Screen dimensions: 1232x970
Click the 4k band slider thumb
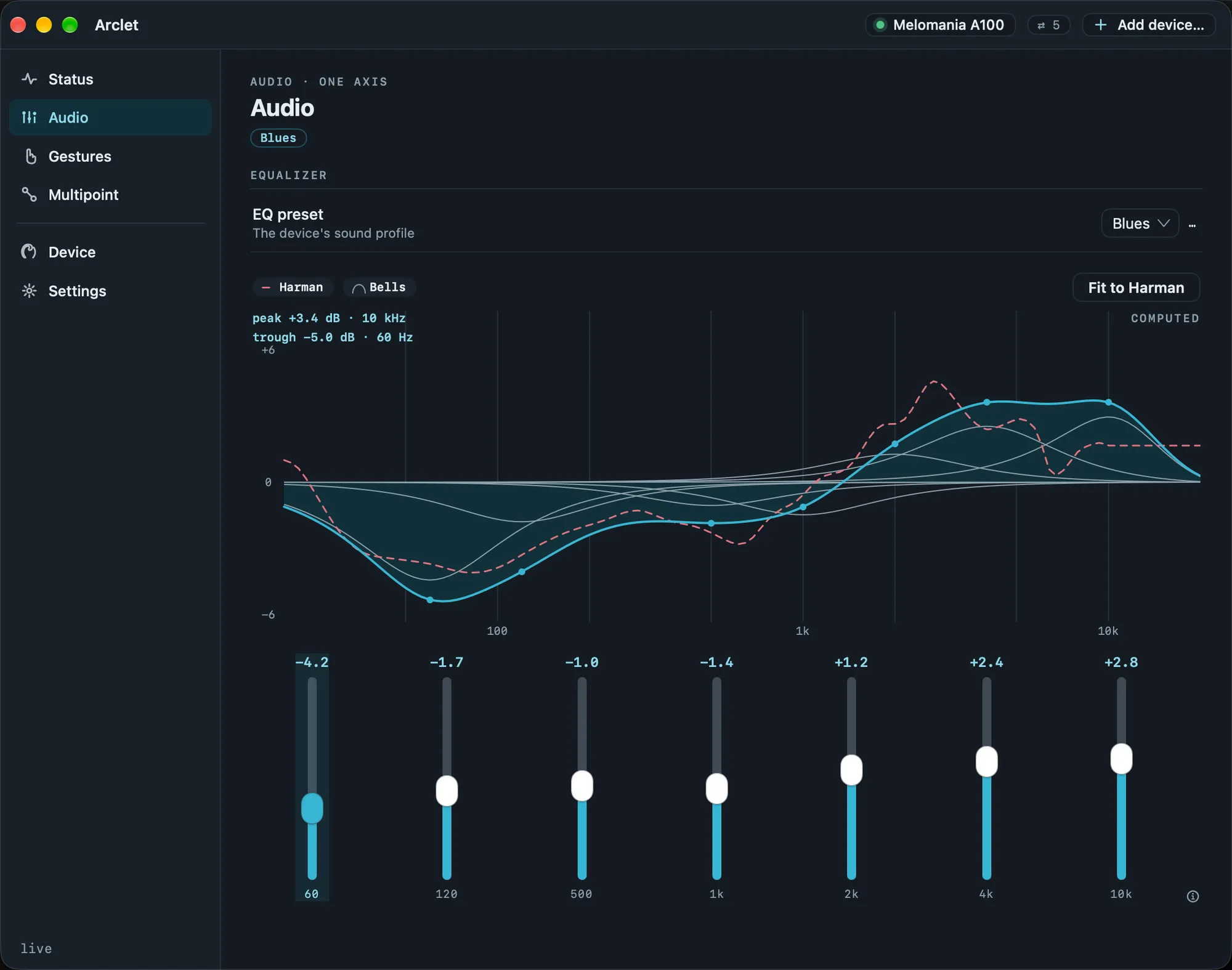986,761
